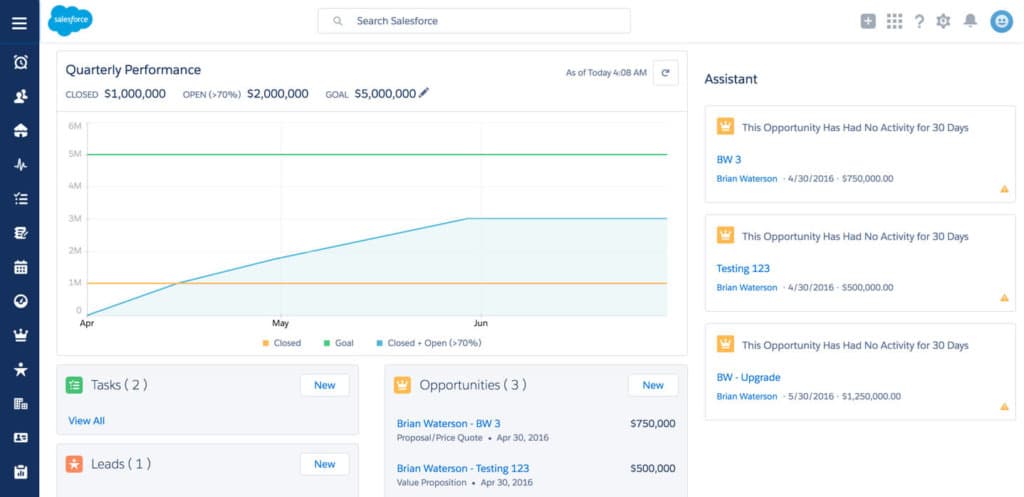
Task: Open the help question mark icon
Action: click(x=919, y=22)
